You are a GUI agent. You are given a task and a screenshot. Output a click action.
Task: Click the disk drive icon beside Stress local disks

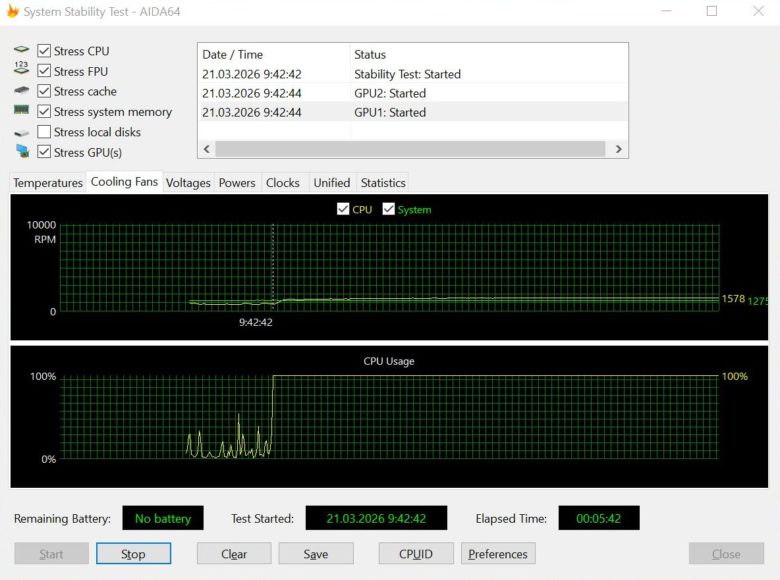click(x=21, y=133)
